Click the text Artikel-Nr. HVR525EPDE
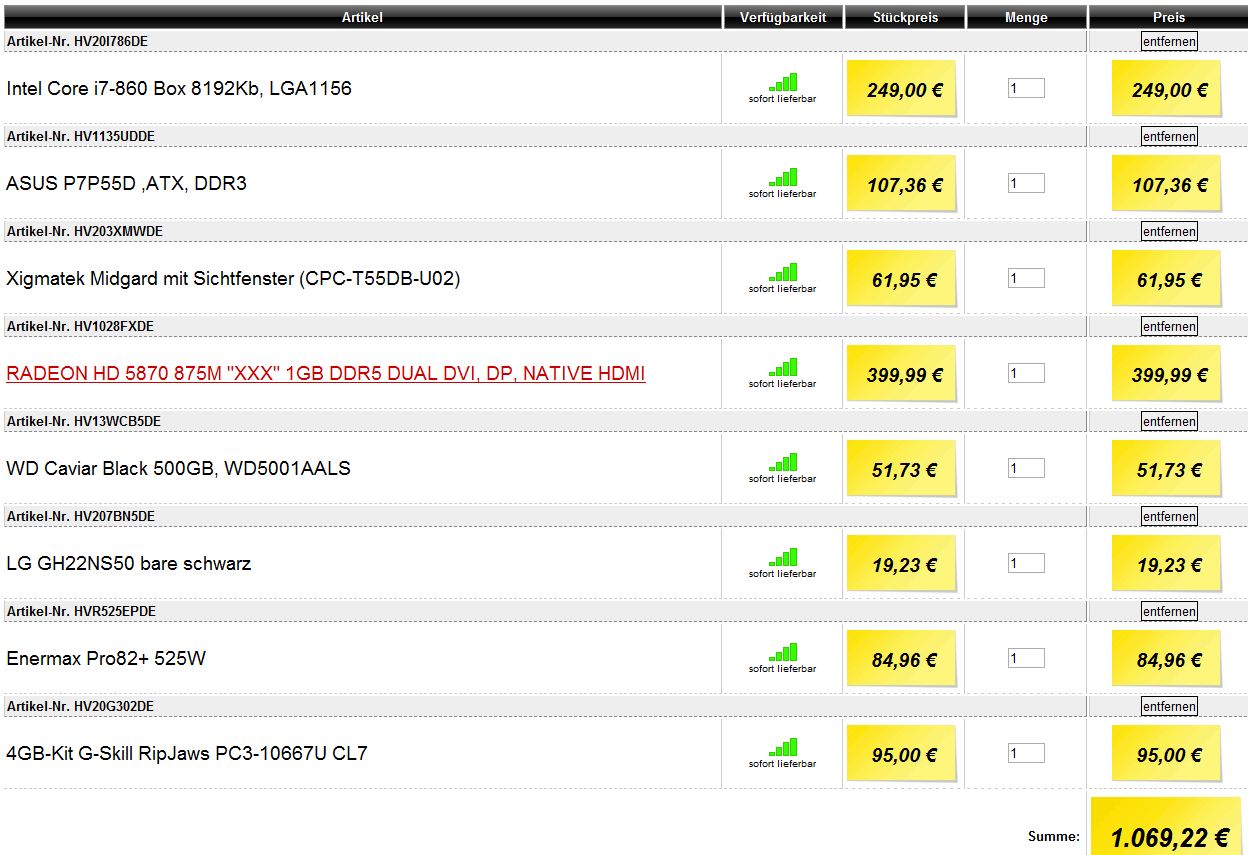 click(x=82, y=611)
